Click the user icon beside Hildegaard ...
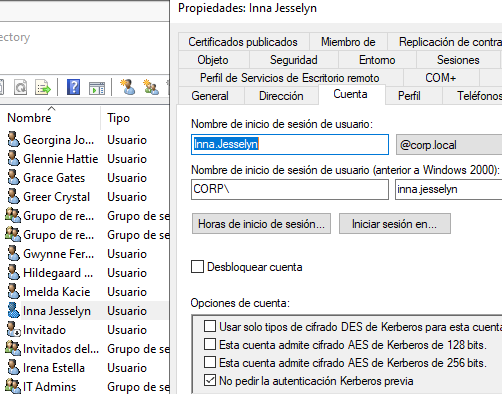The width and height of the screenshot is (502, 394). coord(13,272)
